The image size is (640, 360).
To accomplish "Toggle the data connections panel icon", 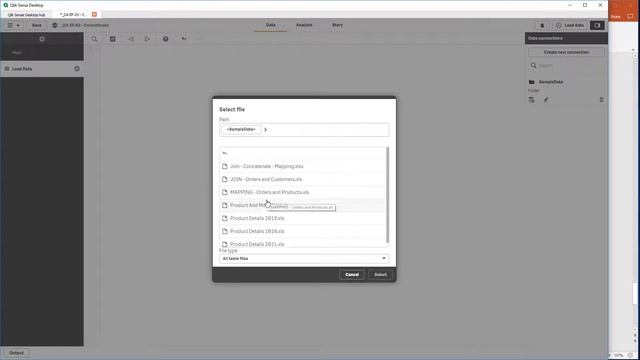I will tap(597, 25).
